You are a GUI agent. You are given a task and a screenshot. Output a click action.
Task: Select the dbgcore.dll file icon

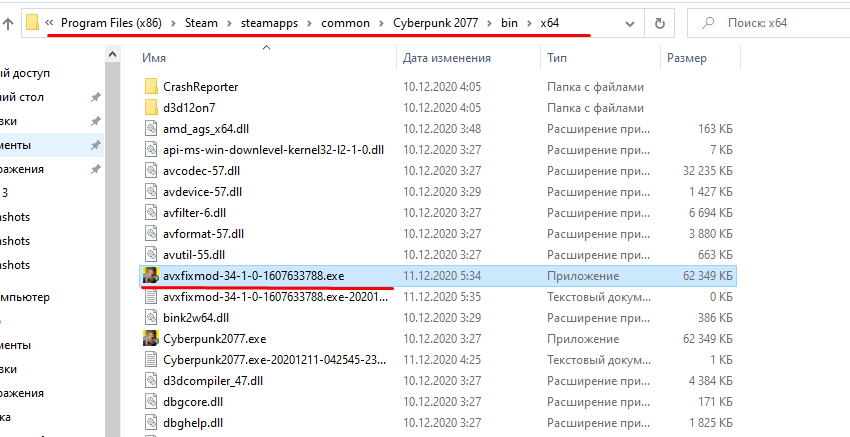(151, 402)
